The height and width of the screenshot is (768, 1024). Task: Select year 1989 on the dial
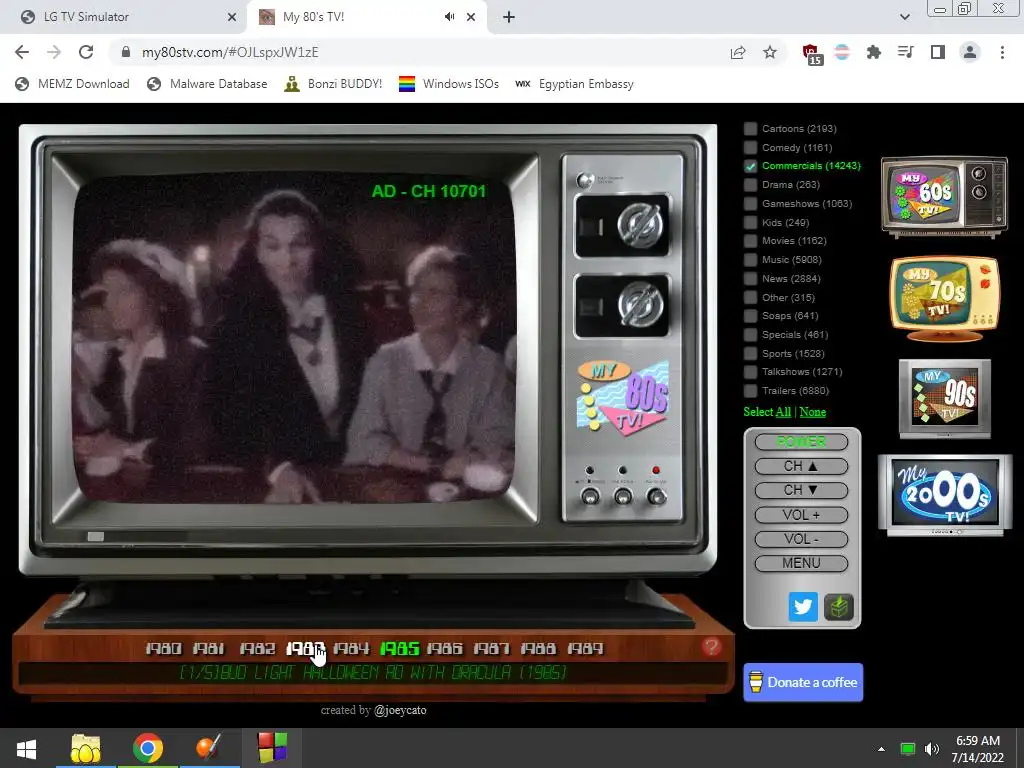pos(586,648)
